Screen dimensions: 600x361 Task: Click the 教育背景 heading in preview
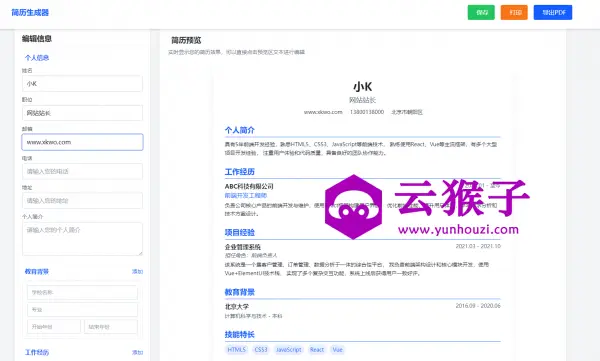240,292
